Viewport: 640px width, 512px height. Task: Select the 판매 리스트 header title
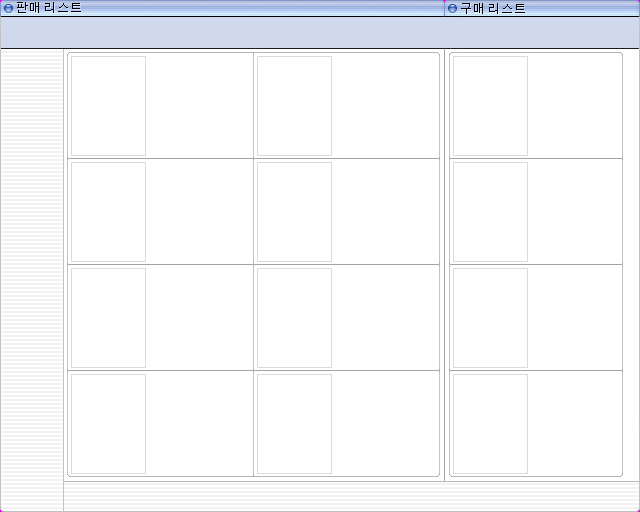click(48, 8)
